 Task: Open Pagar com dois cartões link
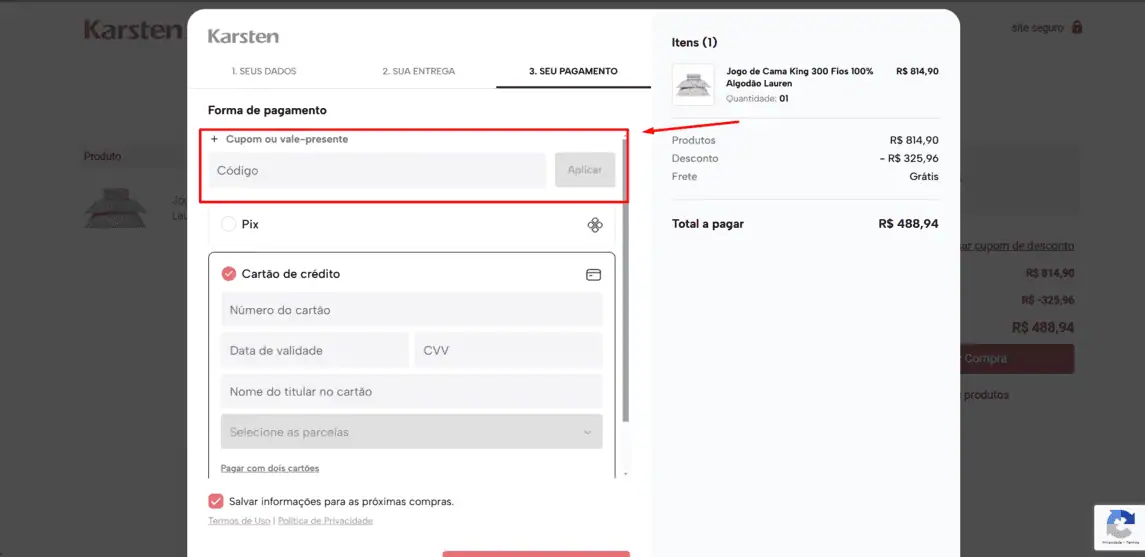[x=269, y=468]
